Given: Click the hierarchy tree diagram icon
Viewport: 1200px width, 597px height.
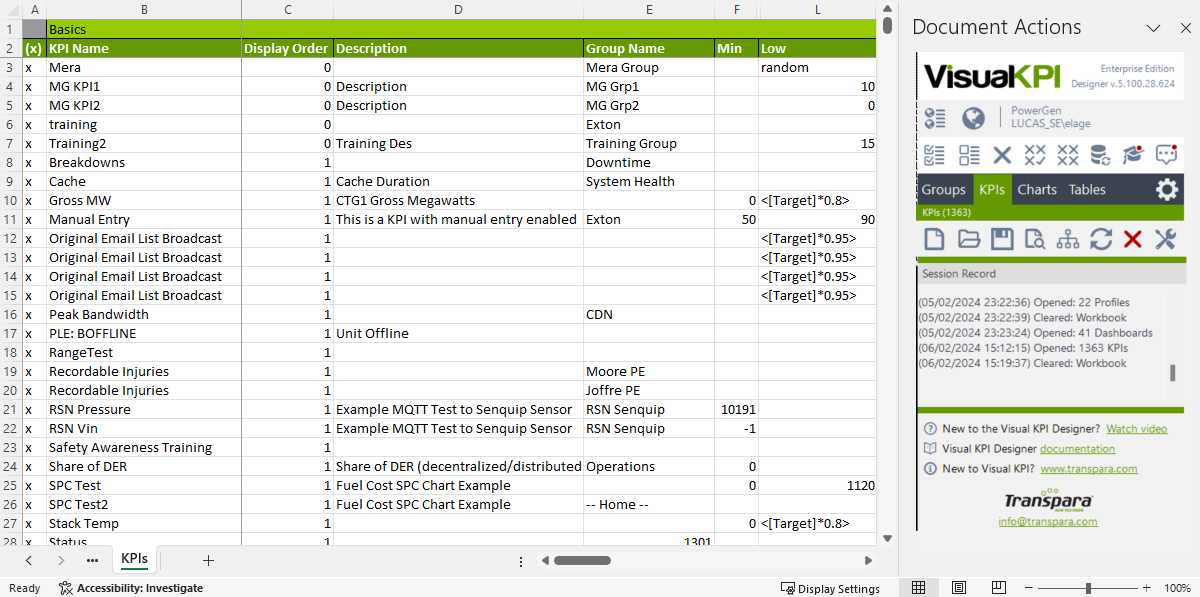Looking at the screenshot, I should pos(1067,239).
